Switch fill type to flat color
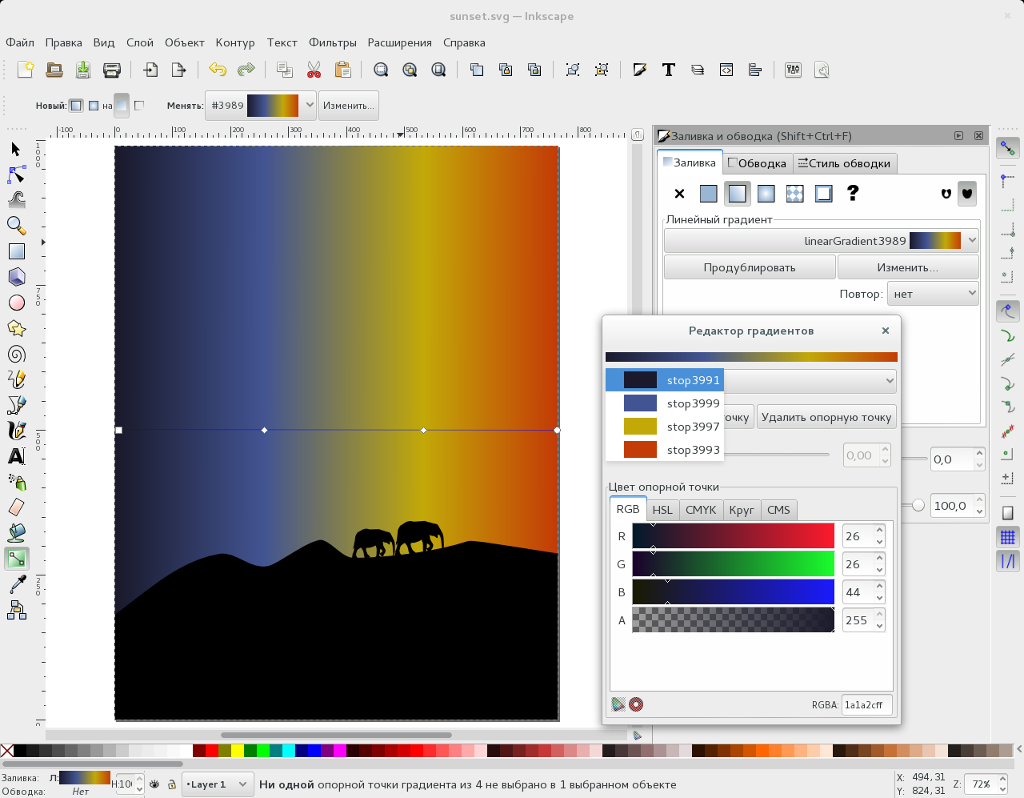This screenshot has width=1024, height=798. point(708,193)
